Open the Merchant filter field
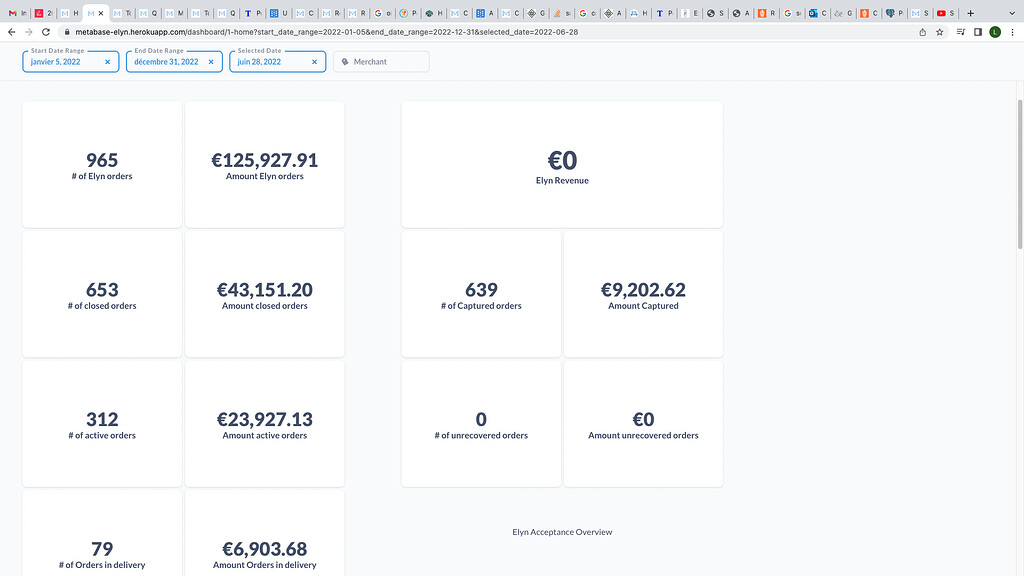 tap(381, 62)
